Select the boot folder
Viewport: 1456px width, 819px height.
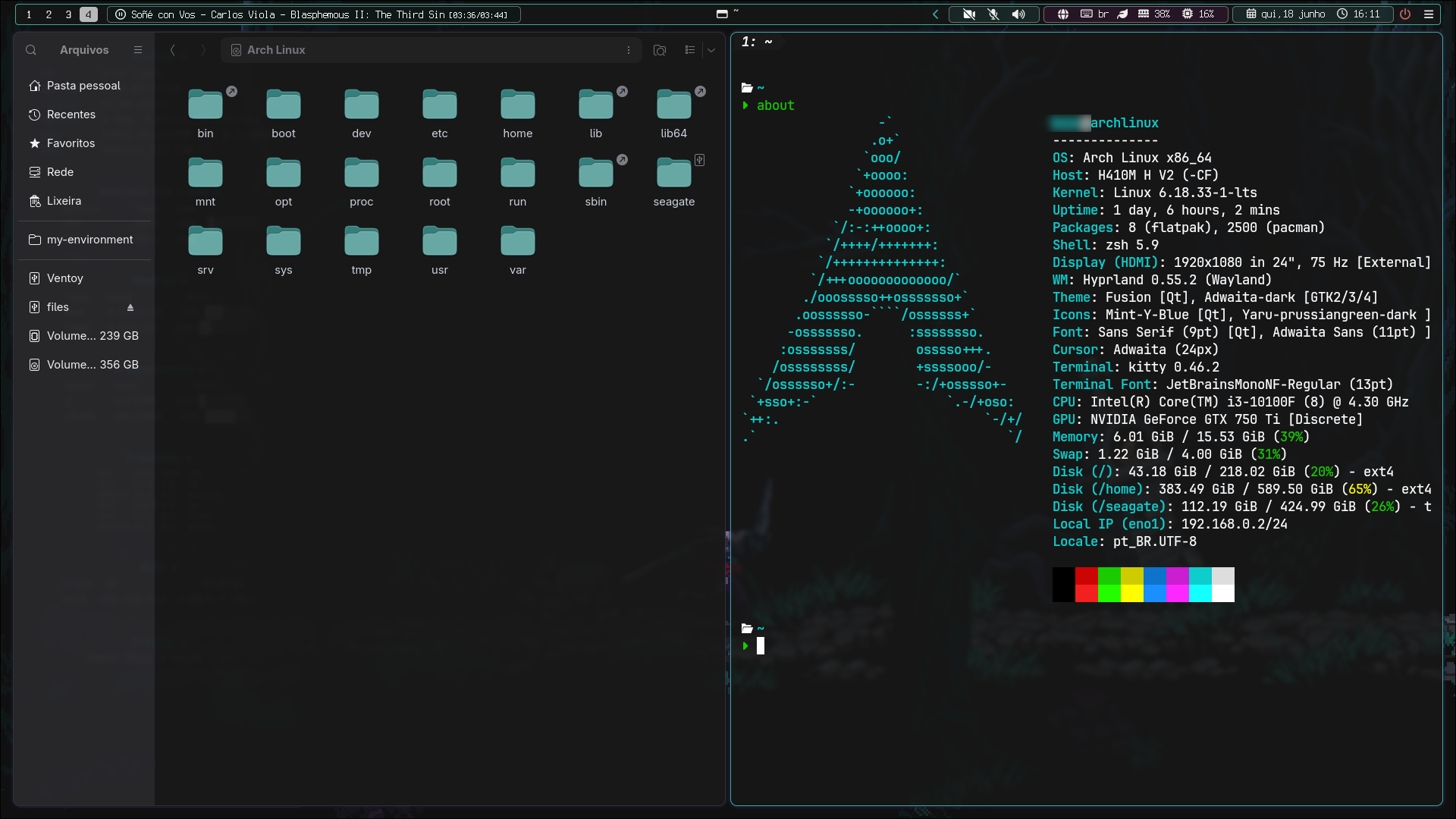click(284, 114)
